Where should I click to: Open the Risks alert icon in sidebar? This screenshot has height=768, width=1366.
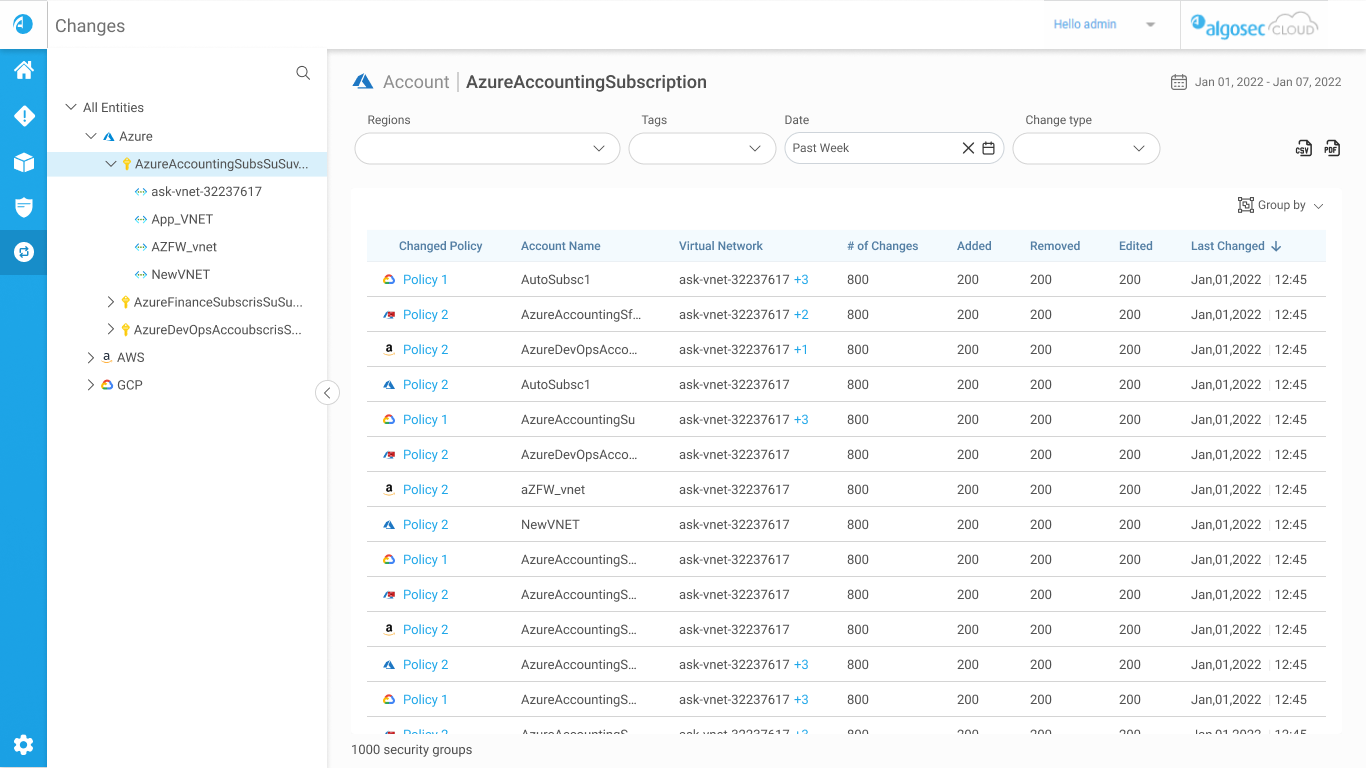(24, 117)
